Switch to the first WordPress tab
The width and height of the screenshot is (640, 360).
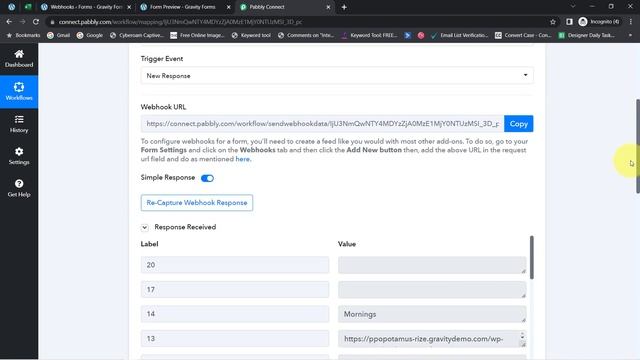(11, 7)
